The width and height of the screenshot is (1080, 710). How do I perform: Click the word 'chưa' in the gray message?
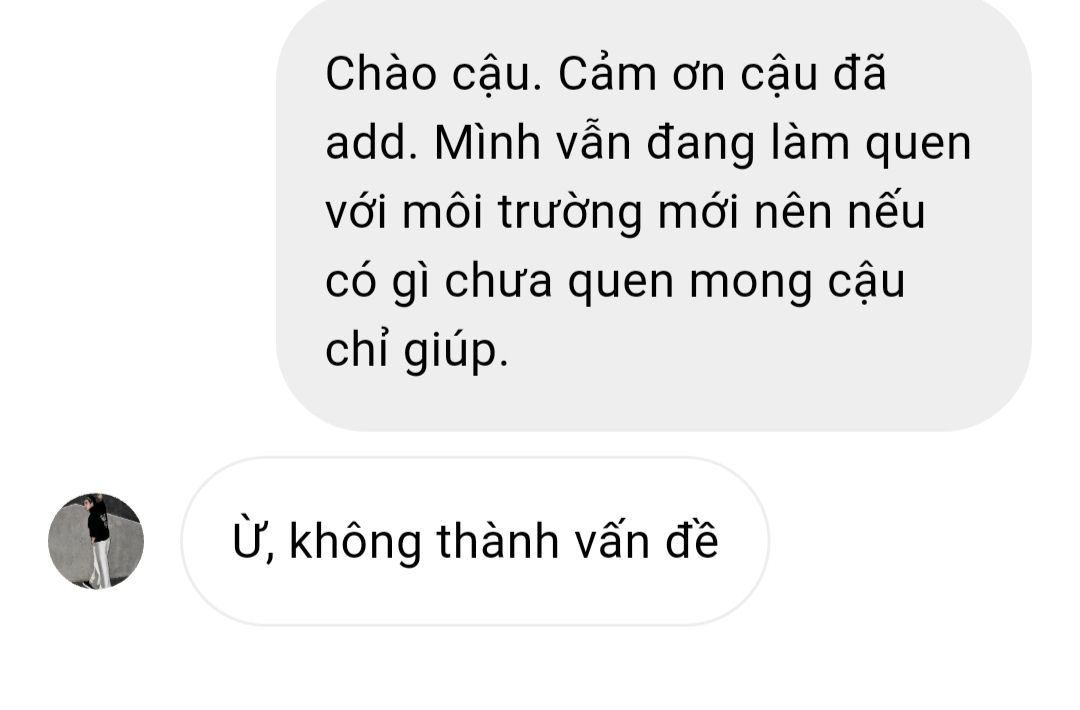pos(498,280)
